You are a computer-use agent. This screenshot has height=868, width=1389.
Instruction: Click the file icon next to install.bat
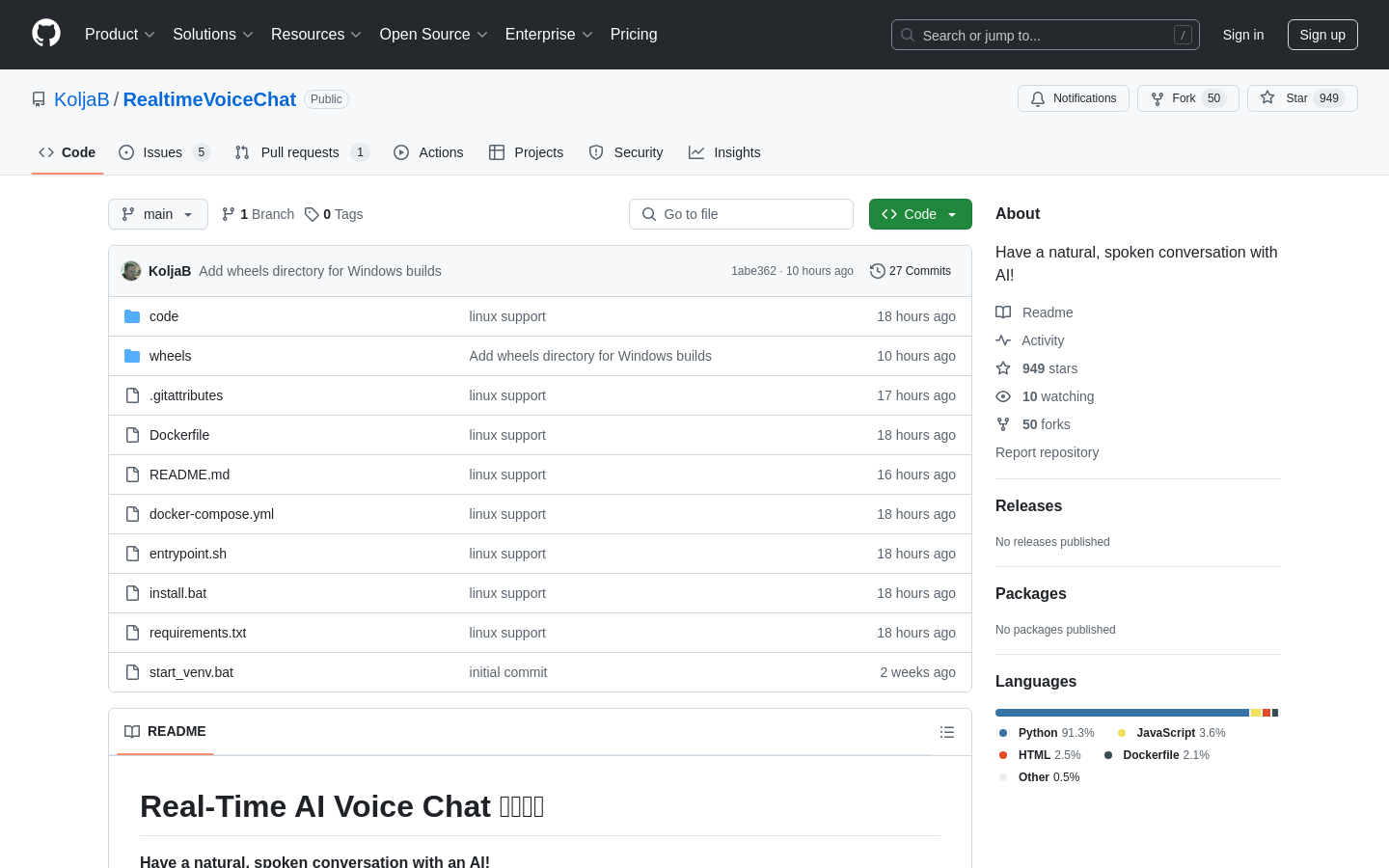click(132, 593)
